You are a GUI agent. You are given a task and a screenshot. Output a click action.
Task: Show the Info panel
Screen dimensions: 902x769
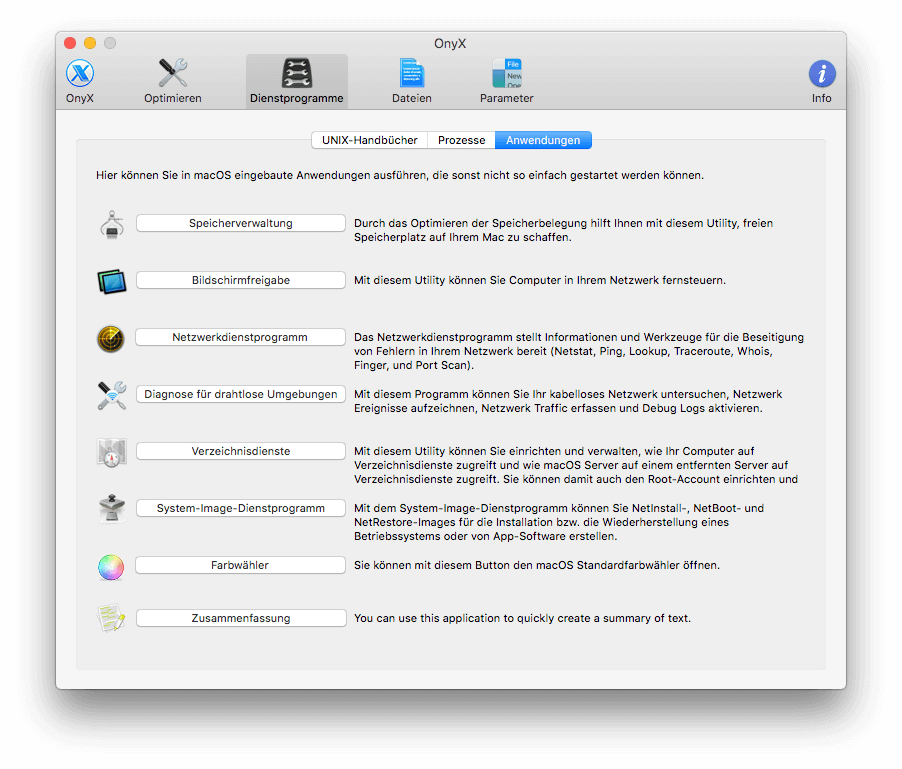(x=821, y=82)
